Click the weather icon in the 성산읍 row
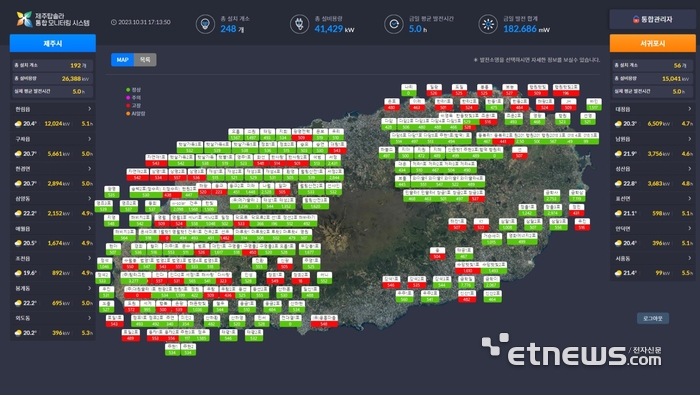This screenshot has width=700, height=395. (x=618, y=183)
